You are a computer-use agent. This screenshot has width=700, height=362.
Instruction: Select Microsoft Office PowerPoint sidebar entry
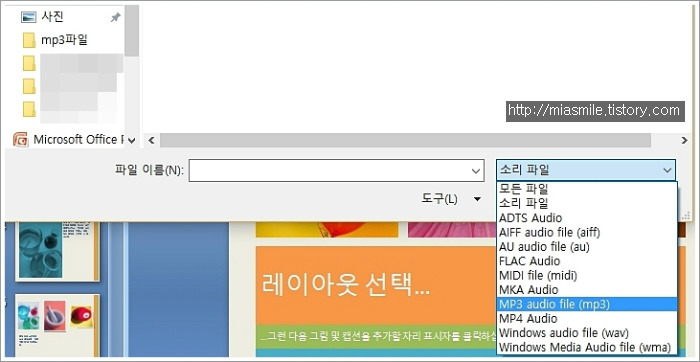(79, 140)
